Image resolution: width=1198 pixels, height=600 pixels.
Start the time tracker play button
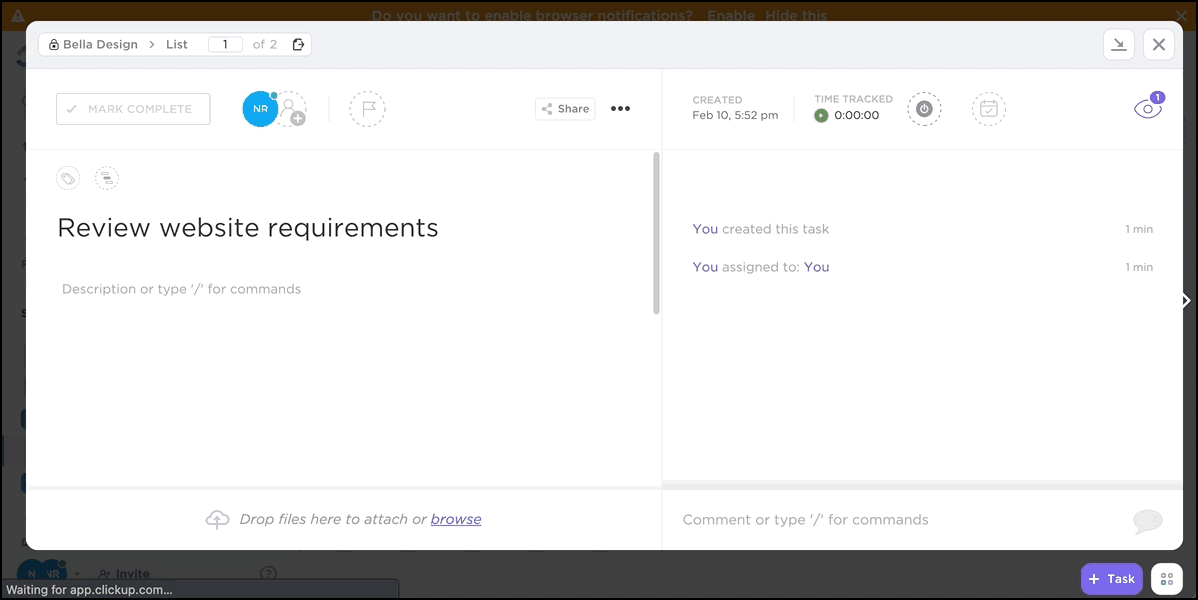821,115
